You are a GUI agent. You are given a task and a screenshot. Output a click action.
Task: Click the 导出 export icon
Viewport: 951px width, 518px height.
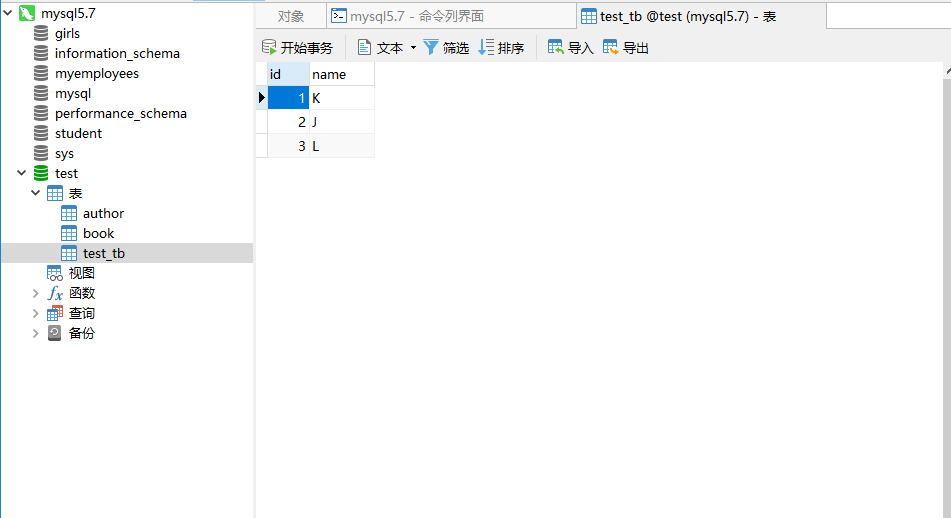(610, 47)
